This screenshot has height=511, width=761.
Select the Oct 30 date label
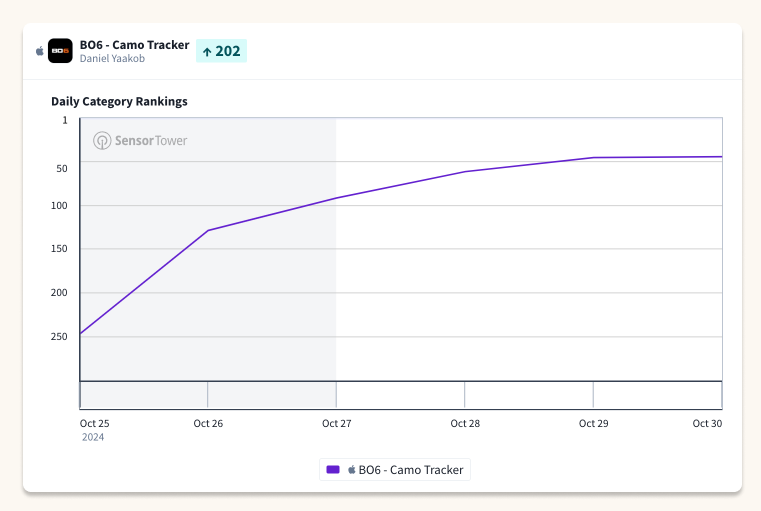click(707, 424)
